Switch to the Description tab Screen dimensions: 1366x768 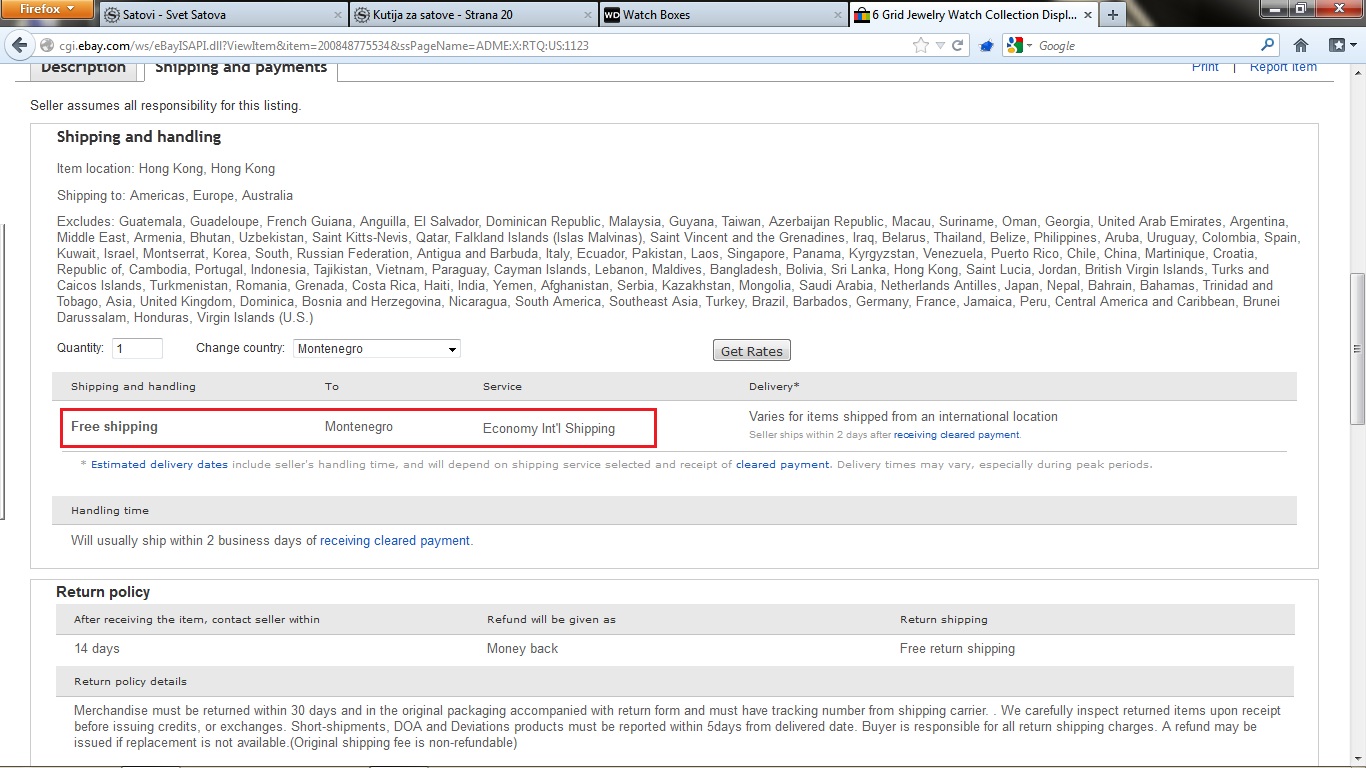point(84,68)
